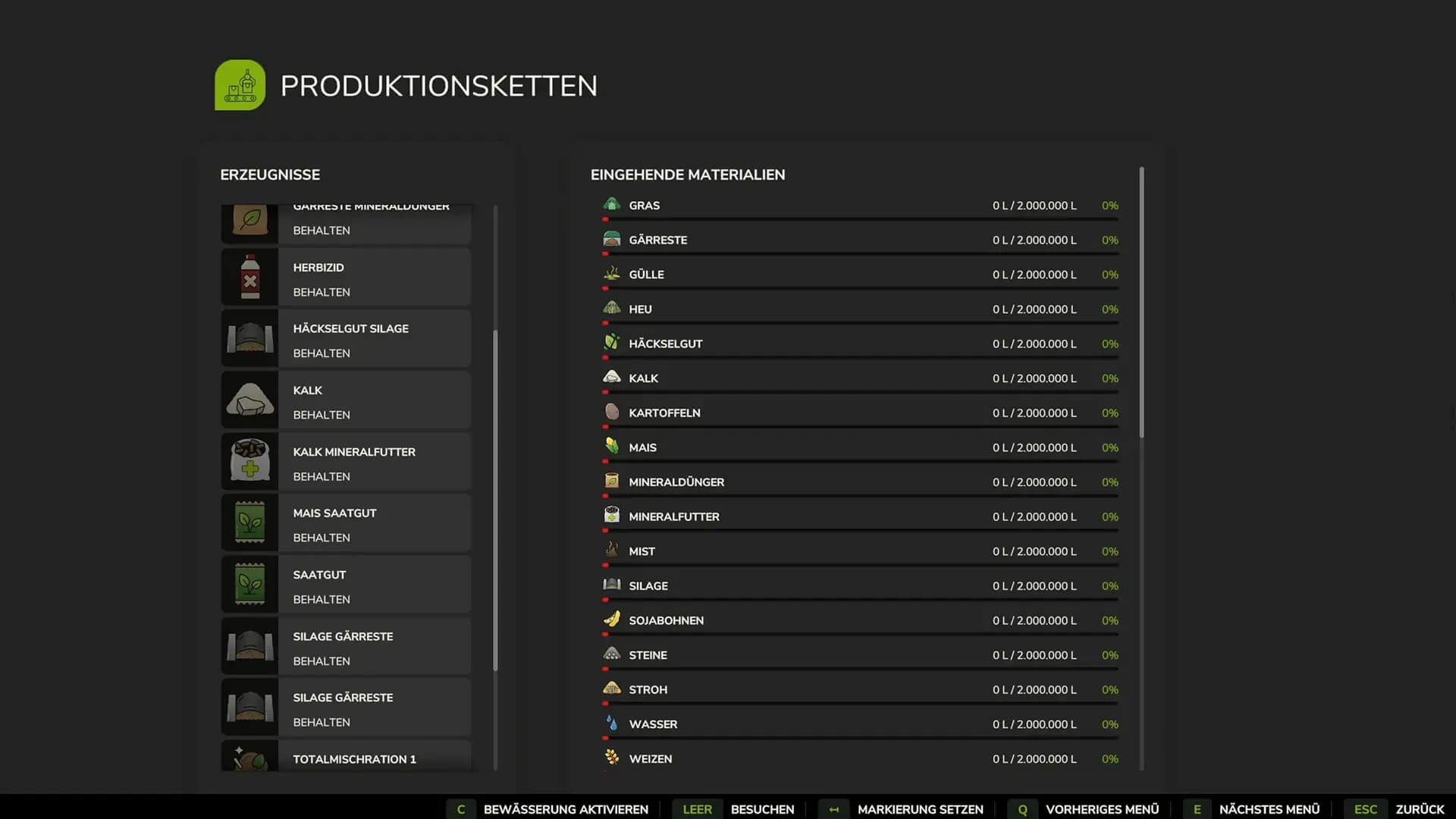Click the Produktionsketten green factory icon
The image size is (1456, 819).
click(x=240, y=85)
